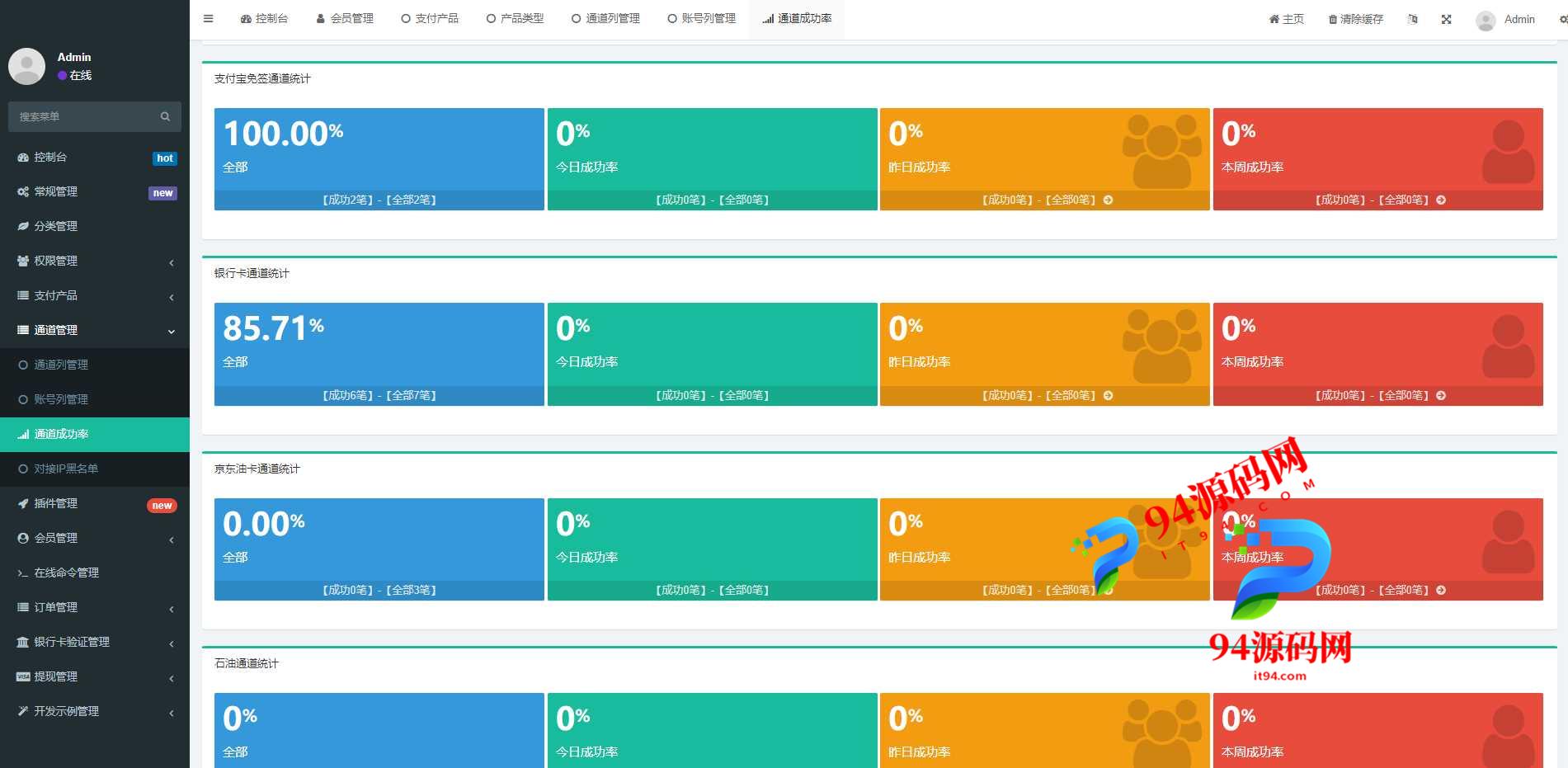Switch to the 支付产品 top tab
1568x768 pixels.
coord(430,18)
